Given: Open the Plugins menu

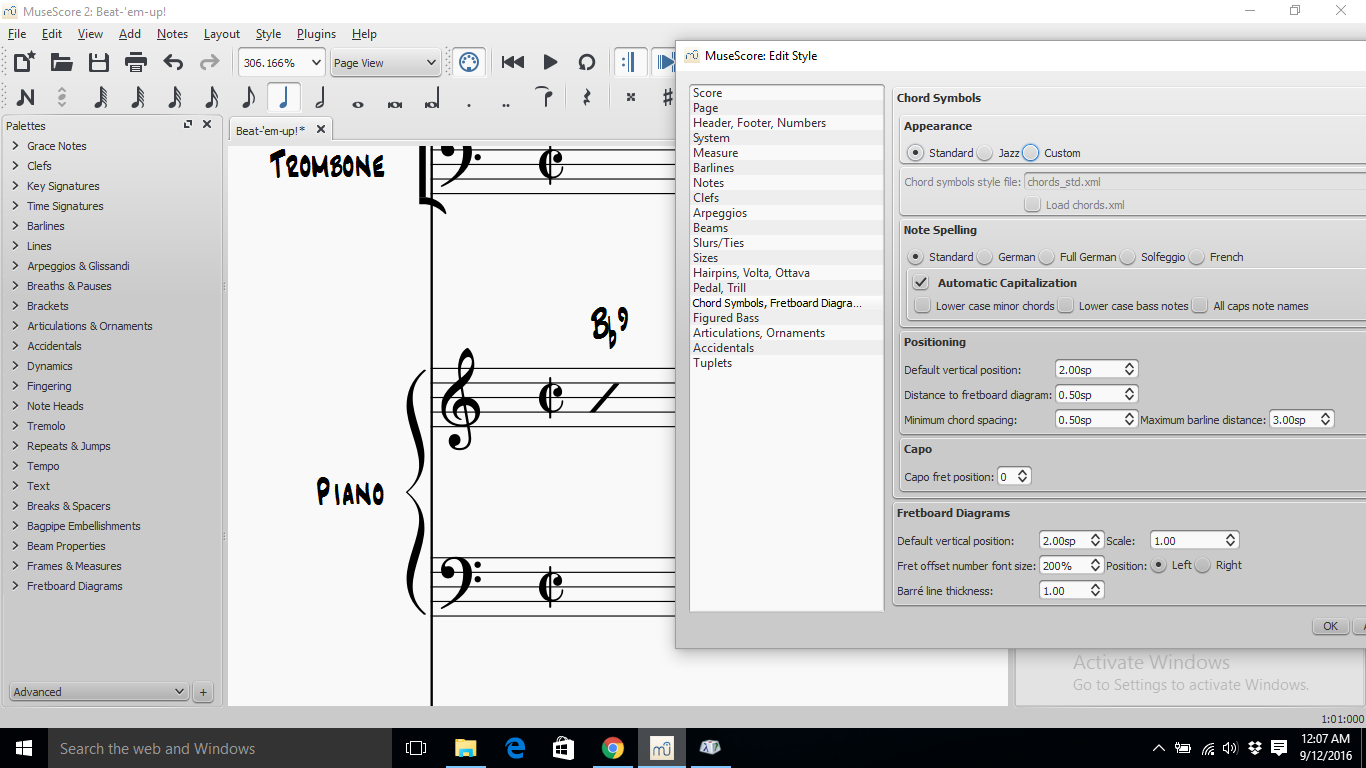Looking at the screenshot, I should coord(316,34).
